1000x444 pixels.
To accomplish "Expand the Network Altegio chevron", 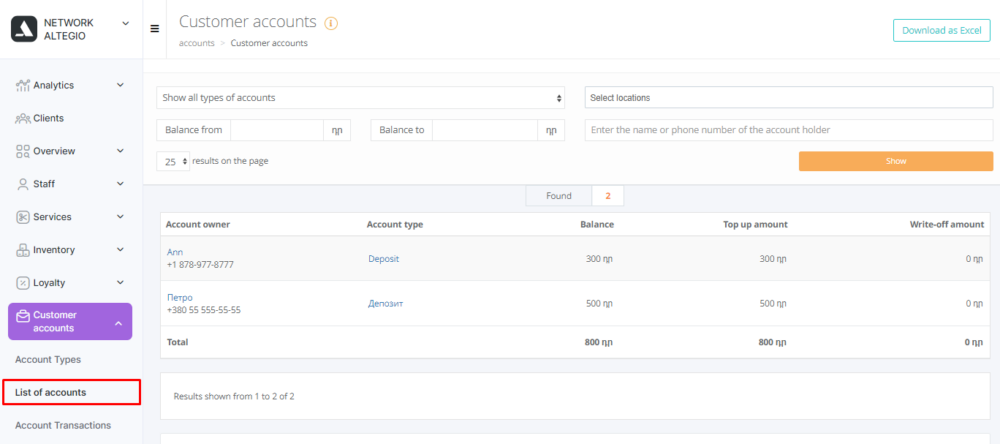I will tap(125, 23).
